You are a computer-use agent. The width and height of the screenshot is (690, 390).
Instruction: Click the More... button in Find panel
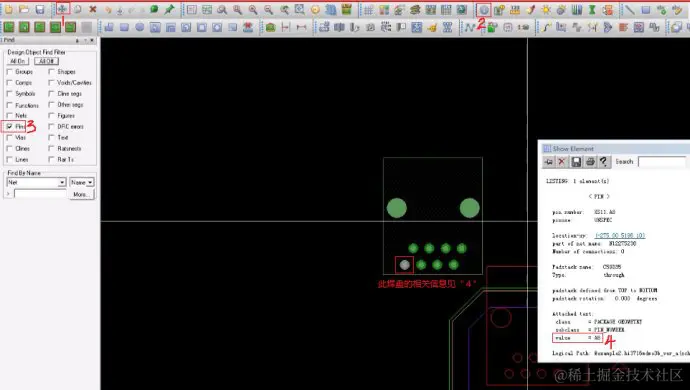pyautogui.click(x=81, y=194)
